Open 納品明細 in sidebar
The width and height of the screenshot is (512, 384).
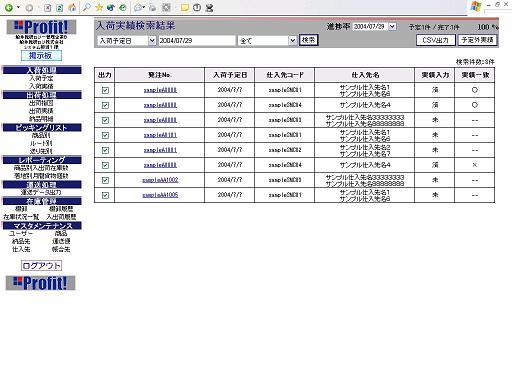(41, 119)
